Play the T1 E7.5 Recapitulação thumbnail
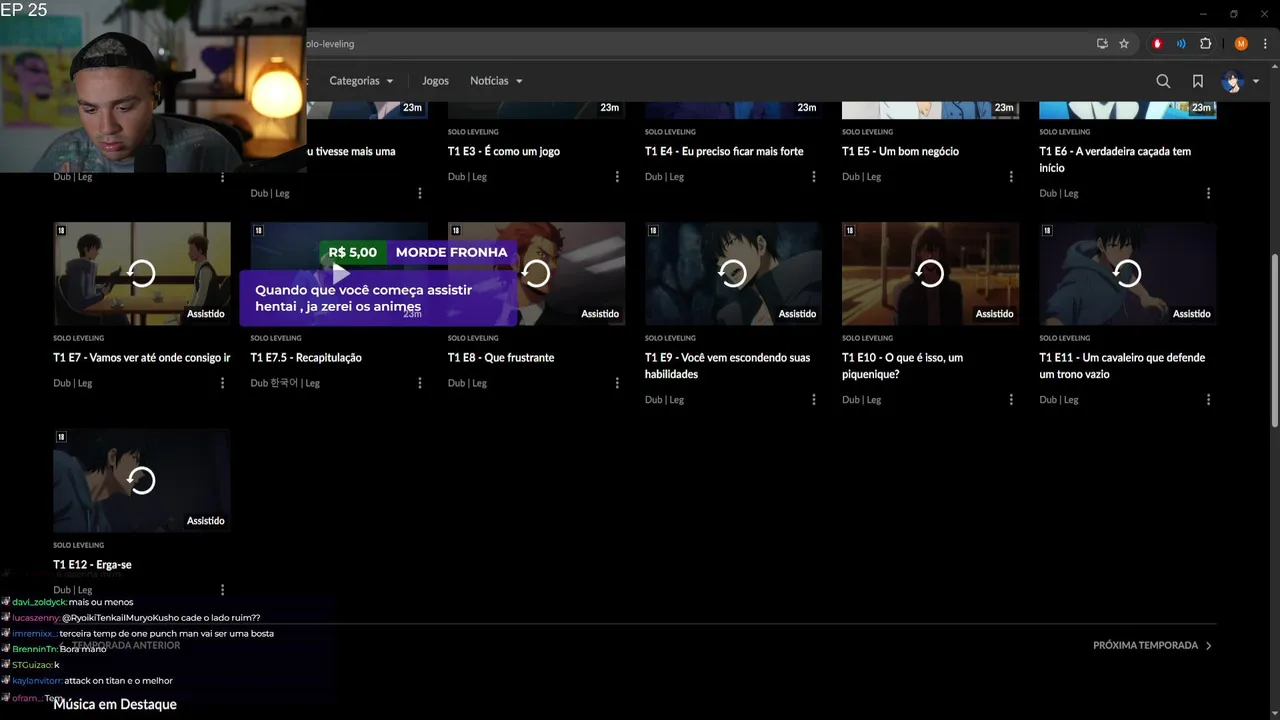This screenshot has height=720, width=1280. [339, 273]
